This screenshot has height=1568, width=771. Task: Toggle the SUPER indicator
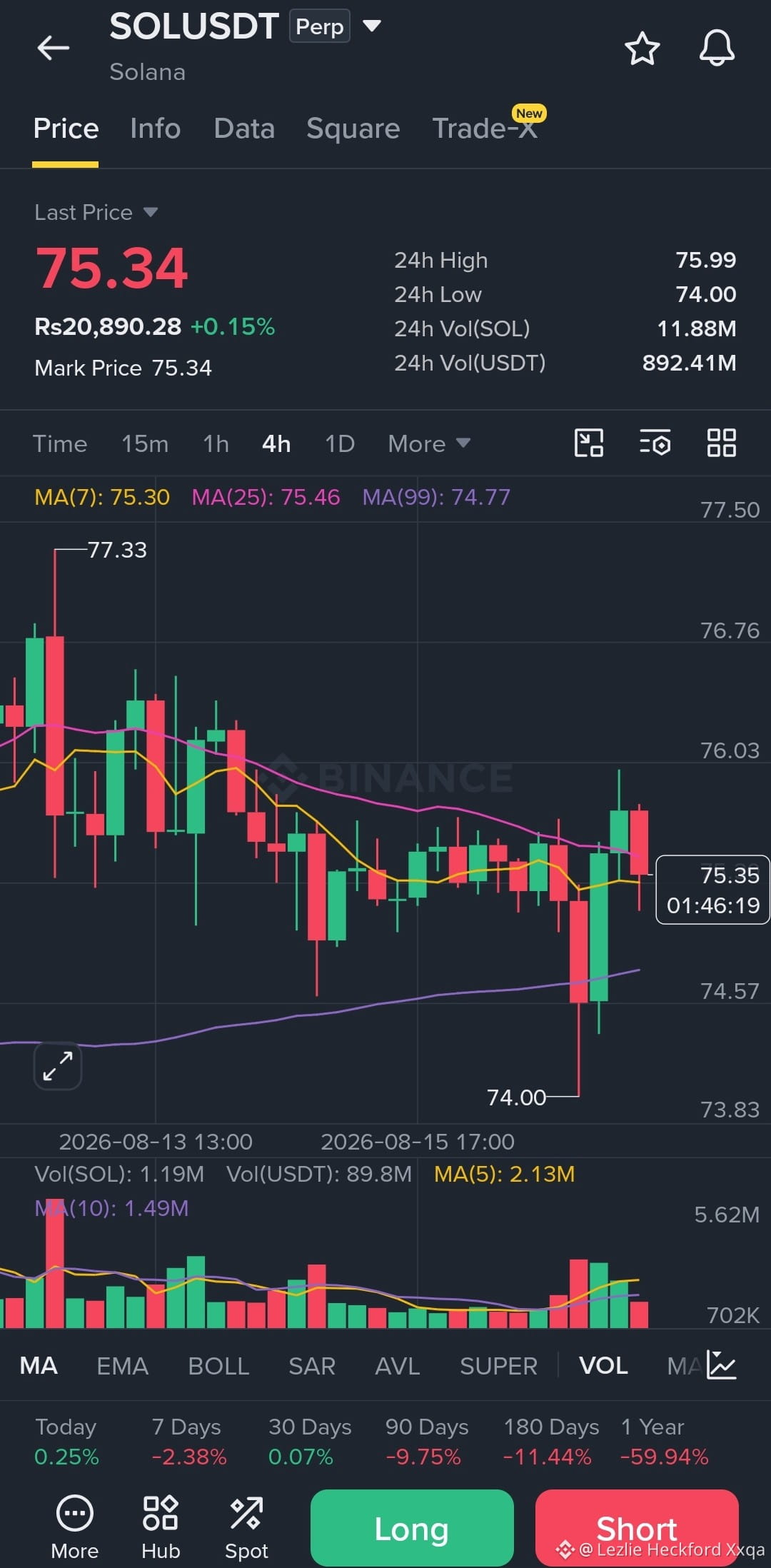coord(498,1366)
